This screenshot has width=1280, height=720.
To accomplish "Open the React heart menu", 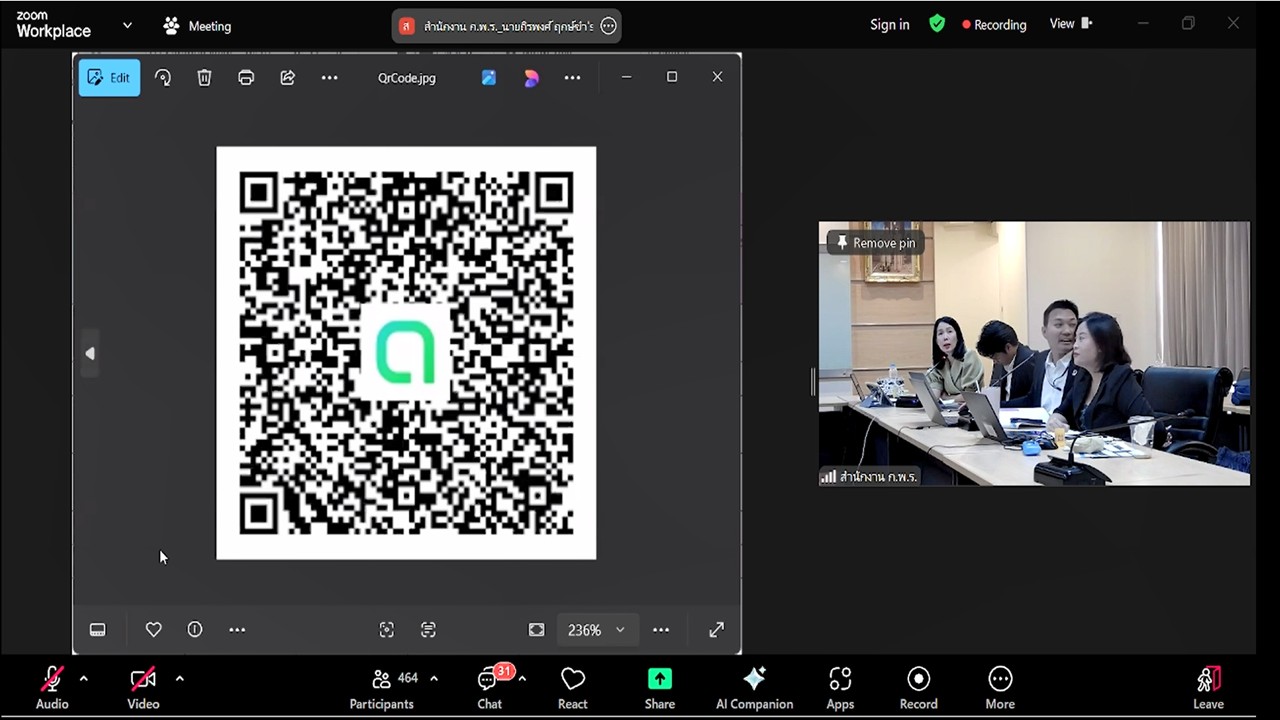I will (573, 688).
